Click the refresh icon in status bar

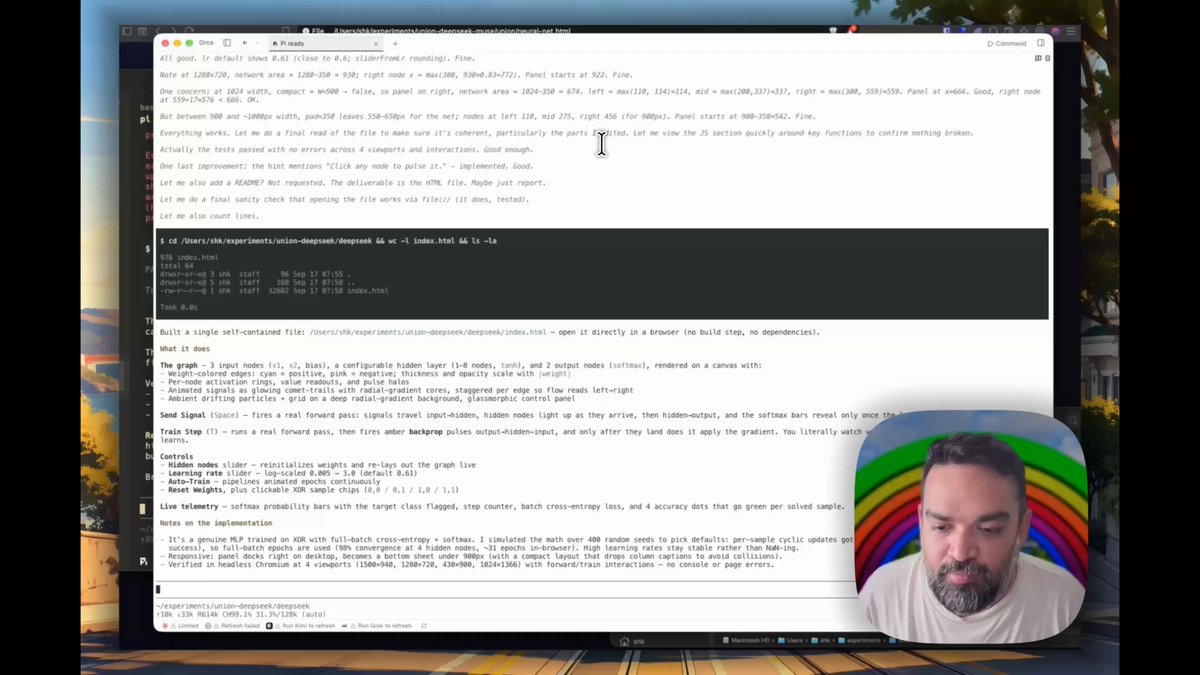(x=424, y=625)
